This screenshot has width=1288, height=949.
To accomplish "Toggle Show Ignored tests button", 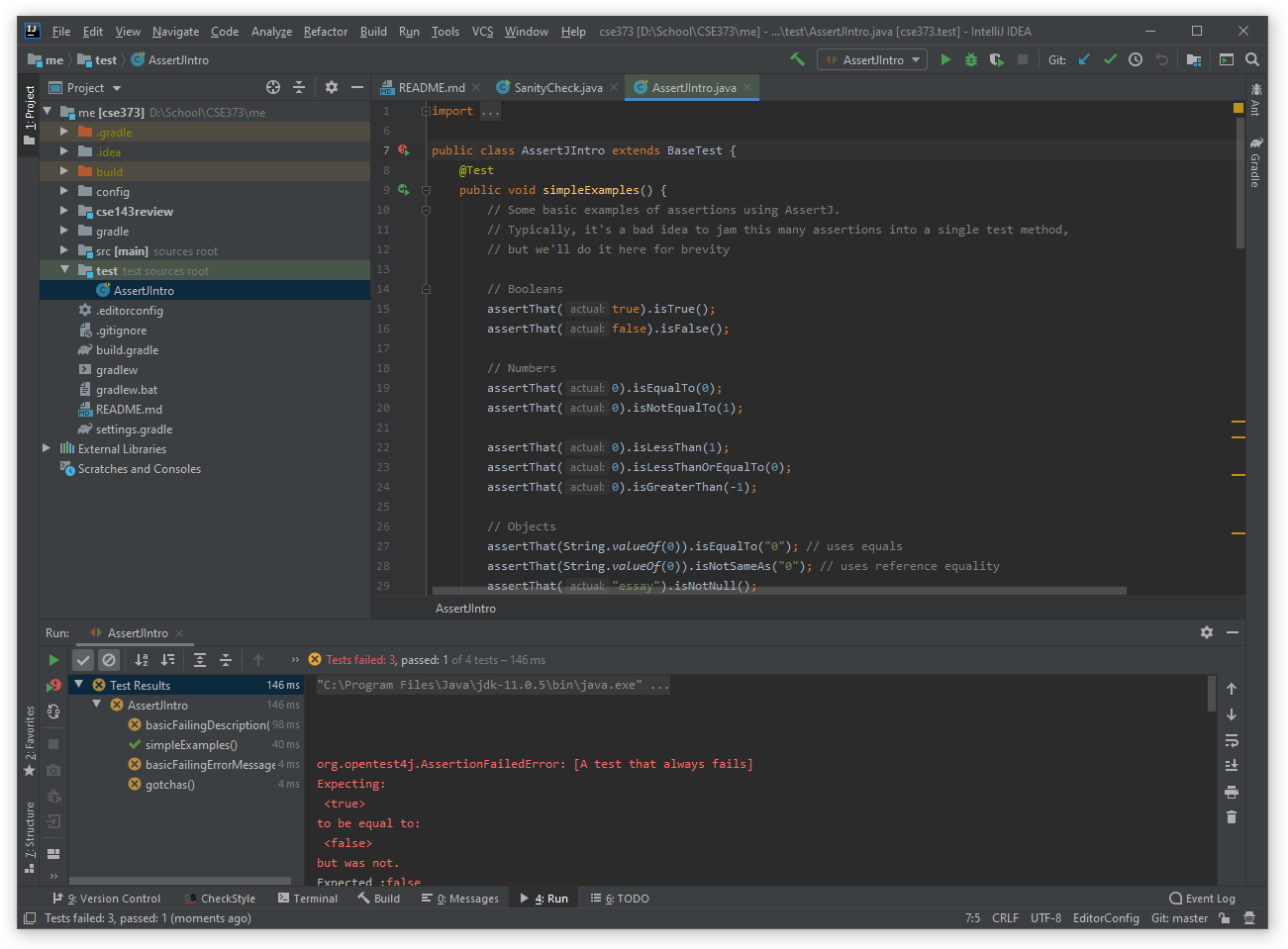I will 109,660.
